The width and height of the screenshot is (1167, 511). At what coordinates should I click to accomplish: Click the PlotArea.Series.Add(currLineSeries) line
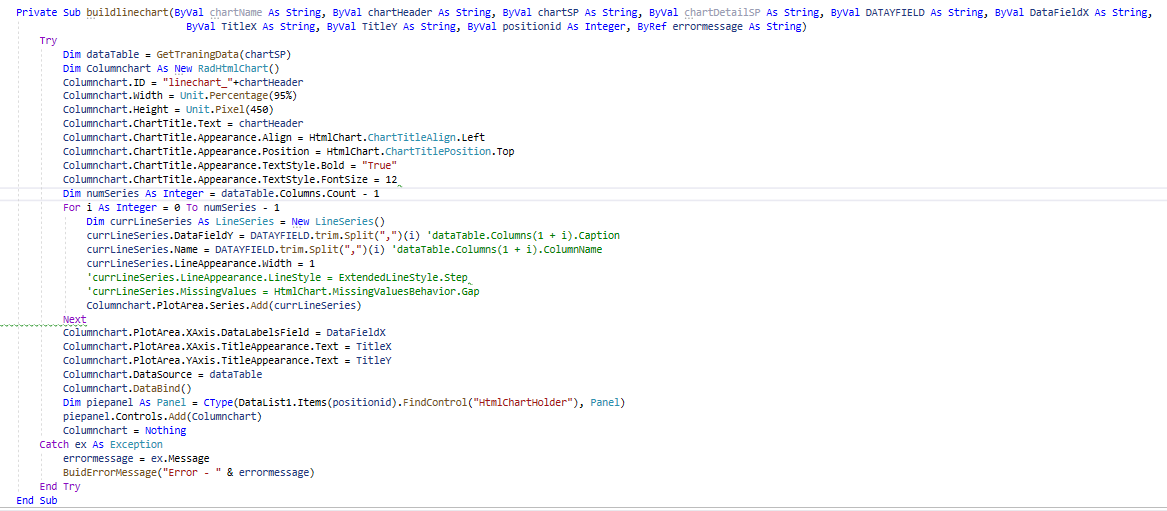click(223, 304)
